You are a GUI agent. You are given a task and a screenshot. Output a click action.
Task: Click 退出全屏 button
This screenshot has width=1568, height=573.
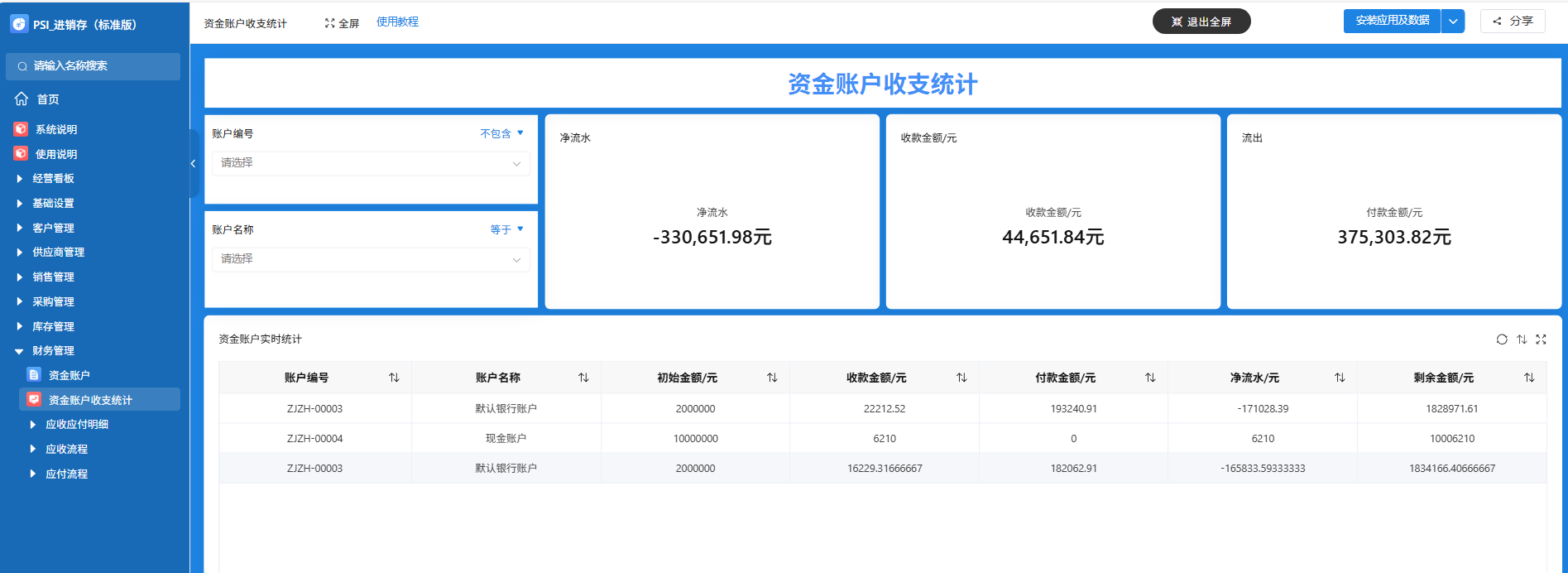[1201, 22]
